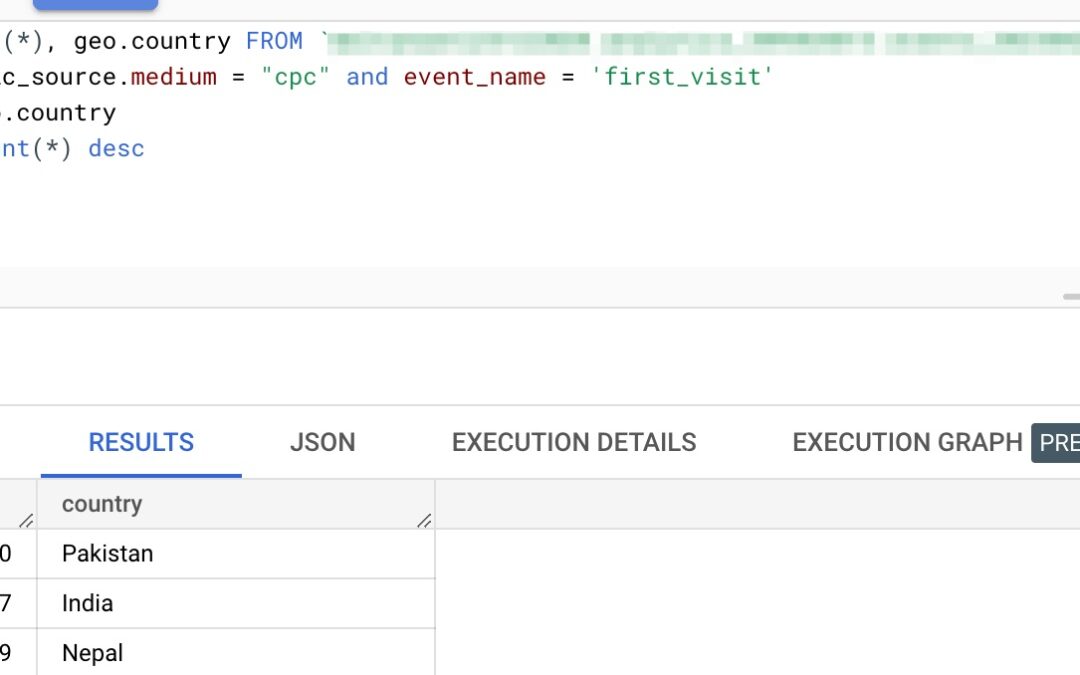Screen dimensions: 1080x675
Task: Open the EXECUTION GRAPH tab
Action: pyautogui.click(x=907, y=442)
